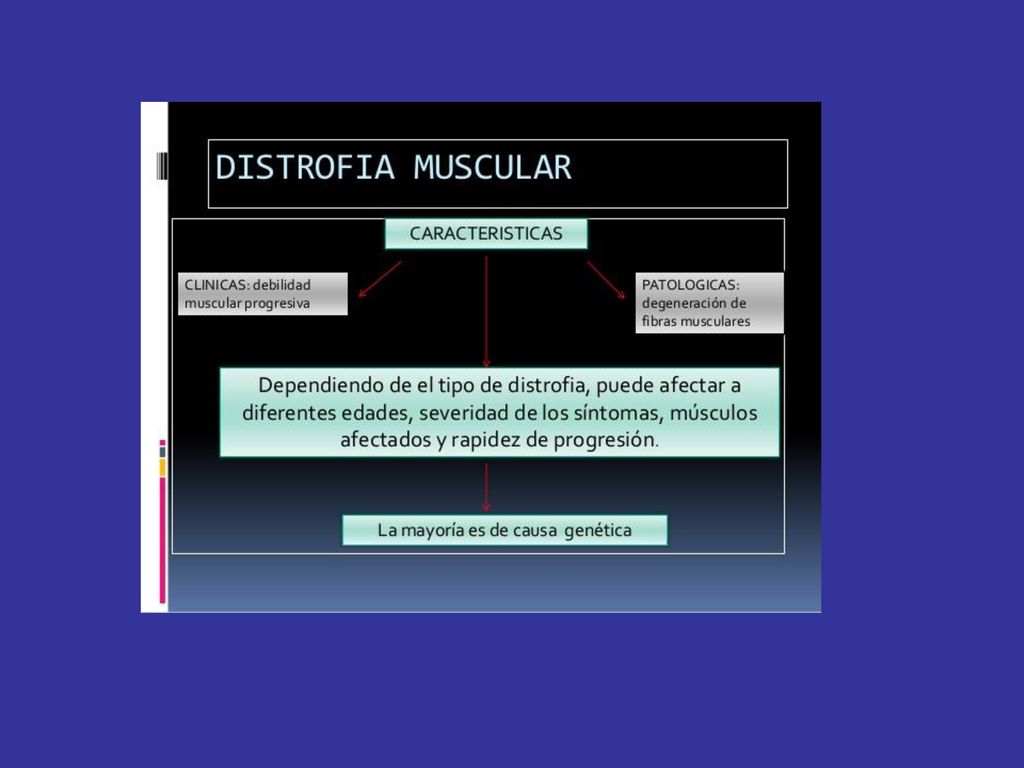This screenshot has width=1024, height=768.
Task: Click the CLINICAS: debilidad muscular progresiva box
Action: [263, 294]
